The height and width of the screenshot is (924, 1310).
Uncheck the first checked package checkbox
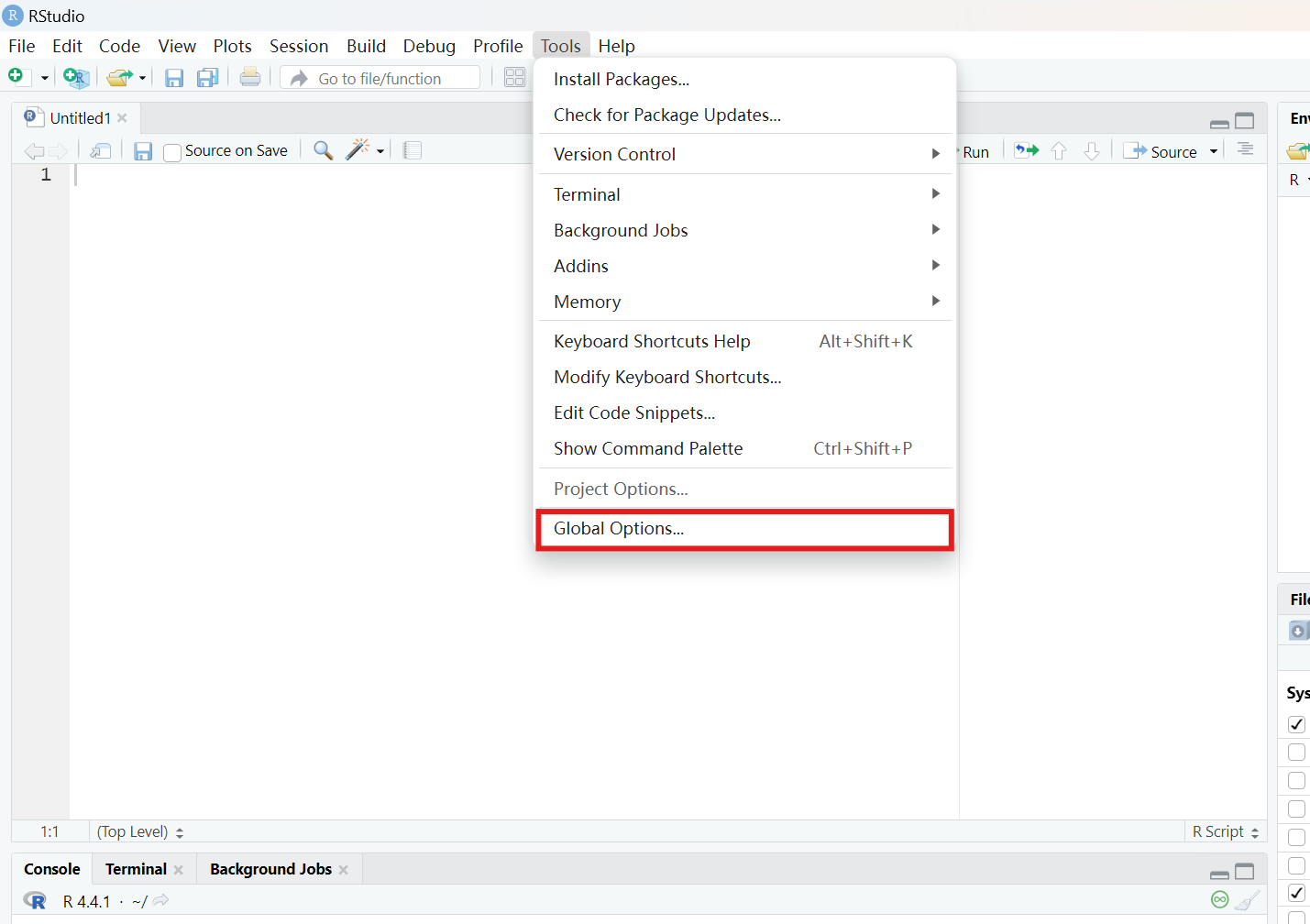pos(1296,724)
